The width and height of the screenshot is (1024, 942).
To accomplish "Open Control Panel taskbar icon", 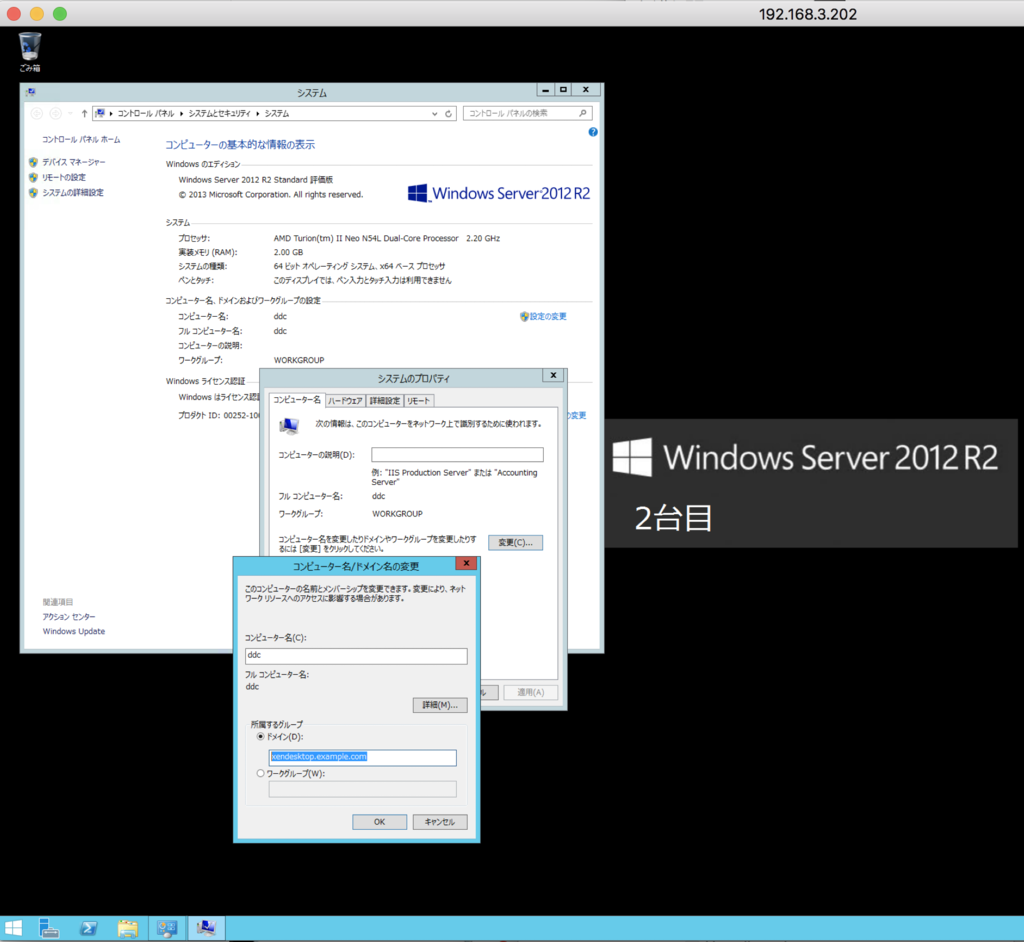I will click(167, 928).
